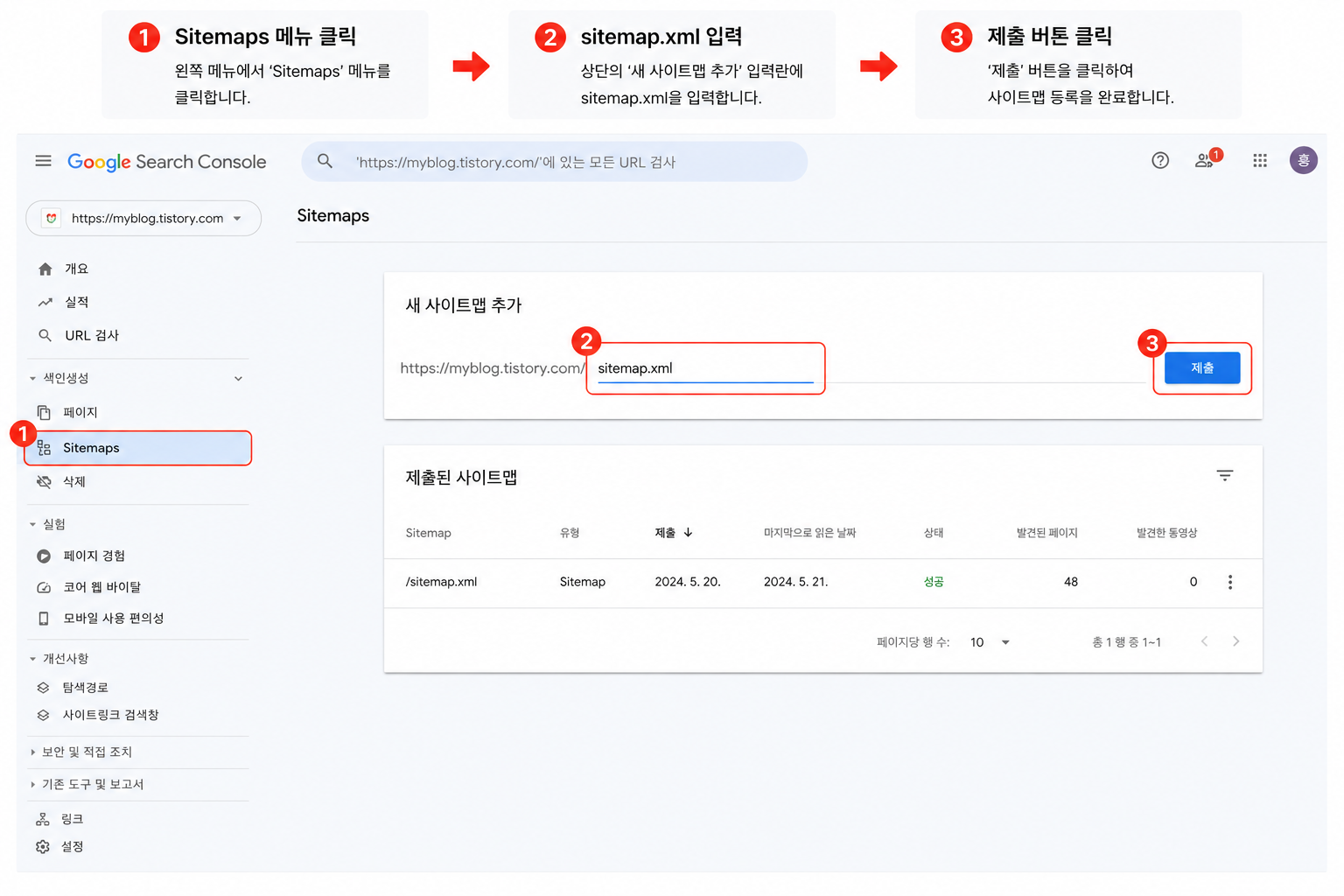Viewport: 1344px width, 896px height.
Task: Open the 페이지 menu item
Action: tap(80, 413)
